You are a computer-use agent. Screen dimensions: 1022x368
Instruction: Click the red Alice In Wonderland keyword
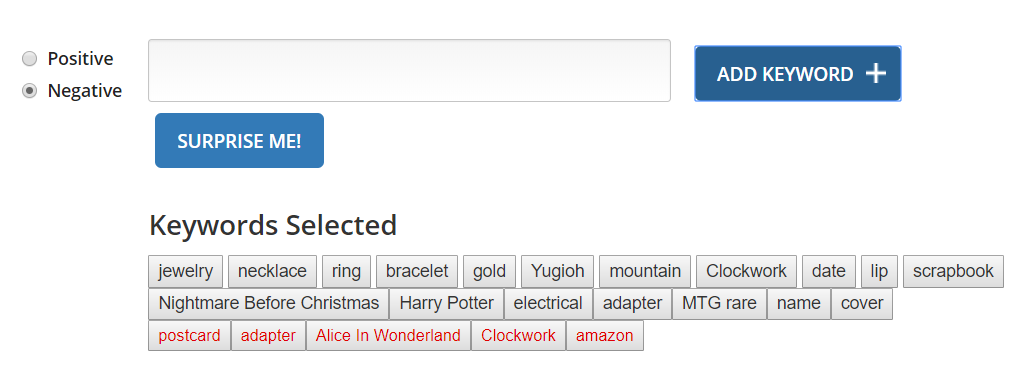pyautogui.click(x=388, y=336)
